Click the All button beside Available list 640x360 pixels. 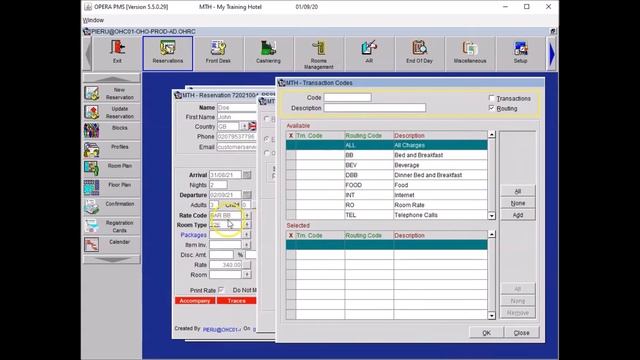518,191
